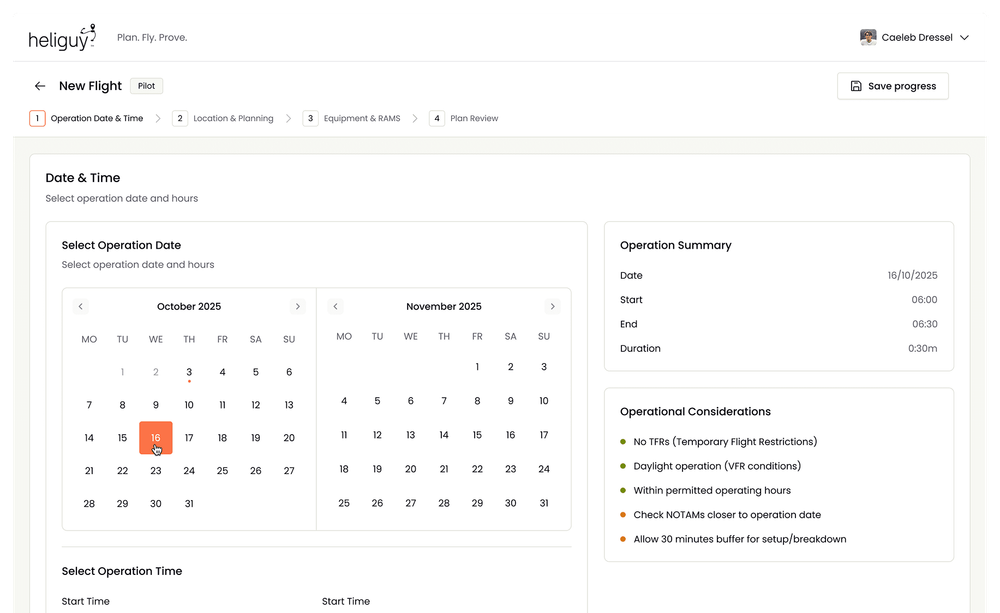Pick November 14 as operation date
The image size is (1000, 613).
click(x=444, y=435)
